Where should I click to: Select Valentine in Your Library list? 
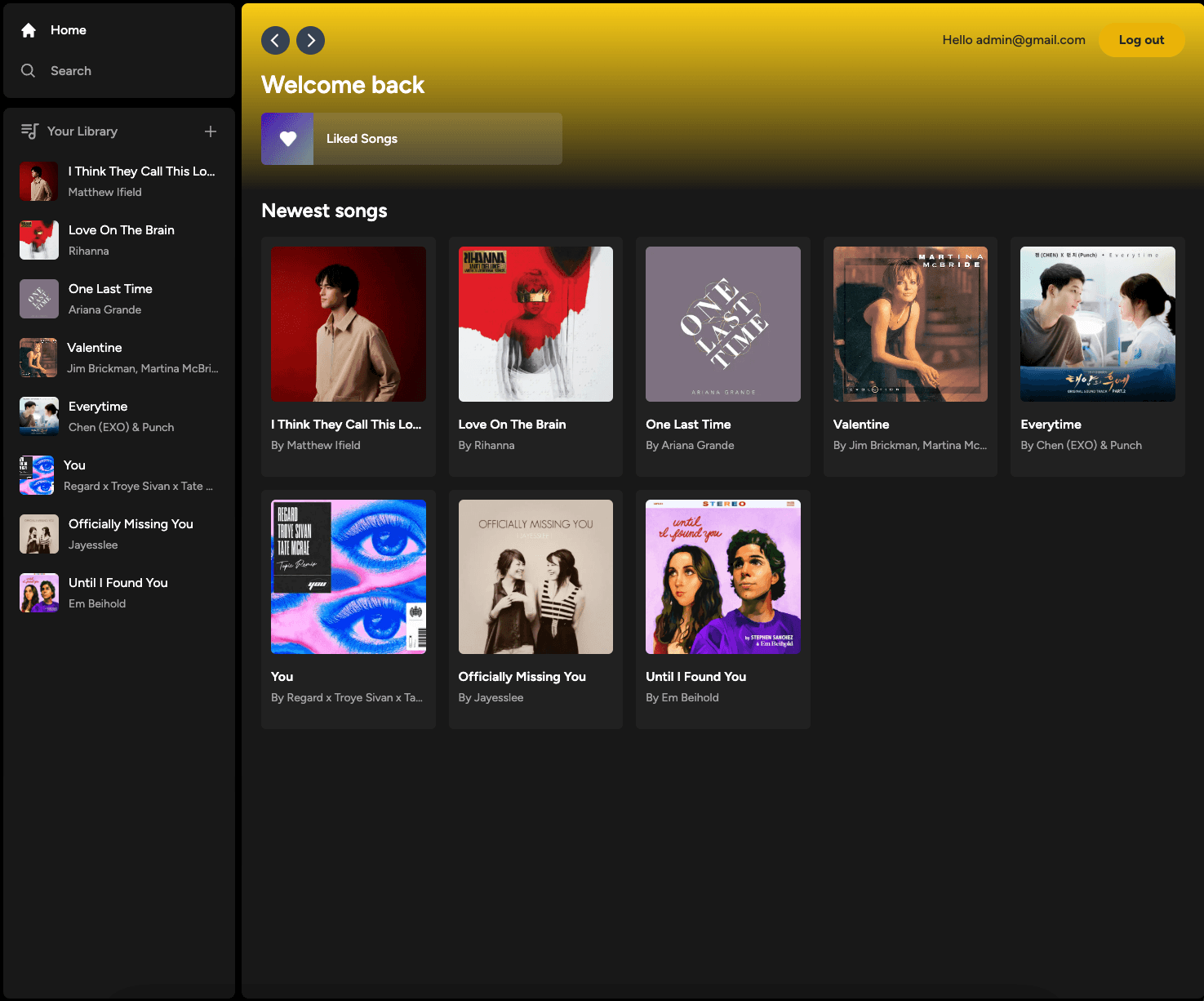click(x=95, y=348)
